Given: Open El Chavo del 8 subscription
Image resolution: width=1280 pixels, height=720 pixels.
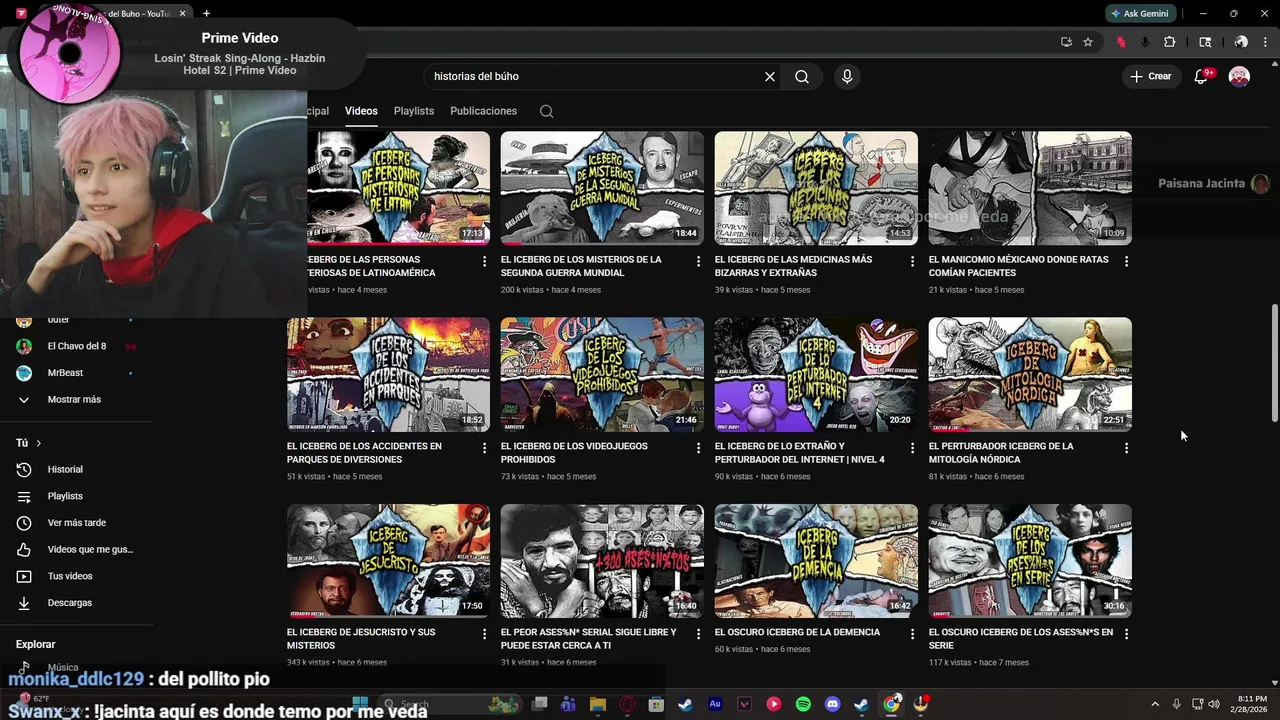Looking at the screenshot, I should 76,346.
